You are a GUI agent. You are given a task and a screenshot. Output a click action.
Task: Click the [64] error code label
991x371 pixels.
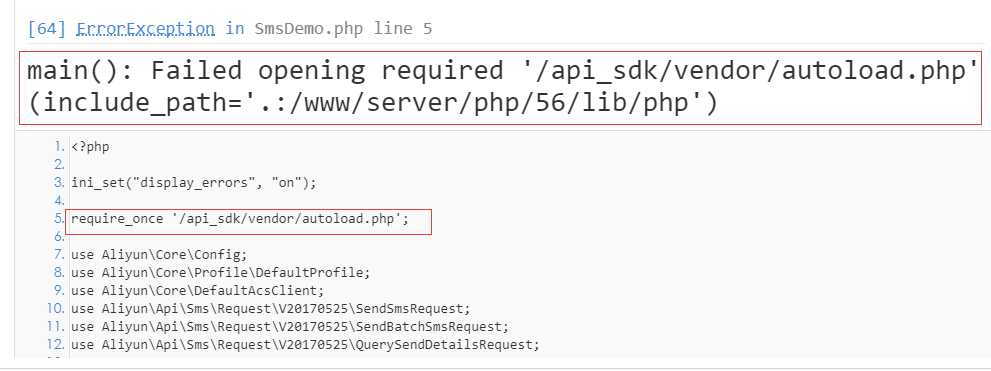47,29
